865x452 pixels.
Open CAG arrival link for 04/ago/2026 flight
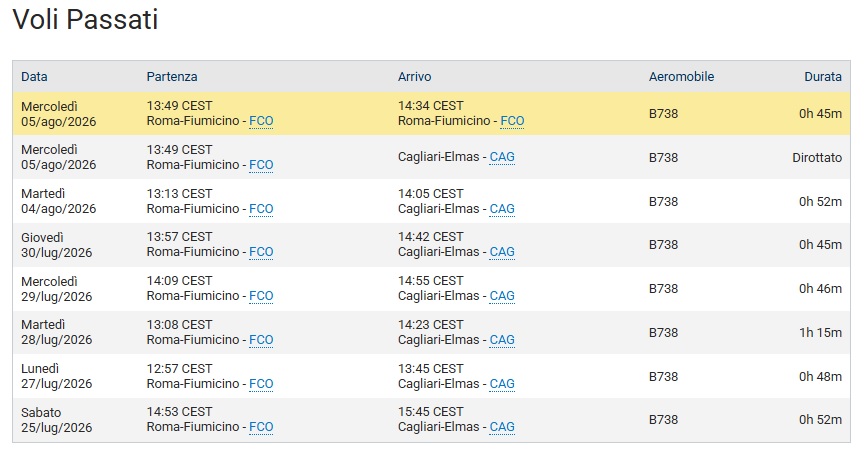point(502,209)
